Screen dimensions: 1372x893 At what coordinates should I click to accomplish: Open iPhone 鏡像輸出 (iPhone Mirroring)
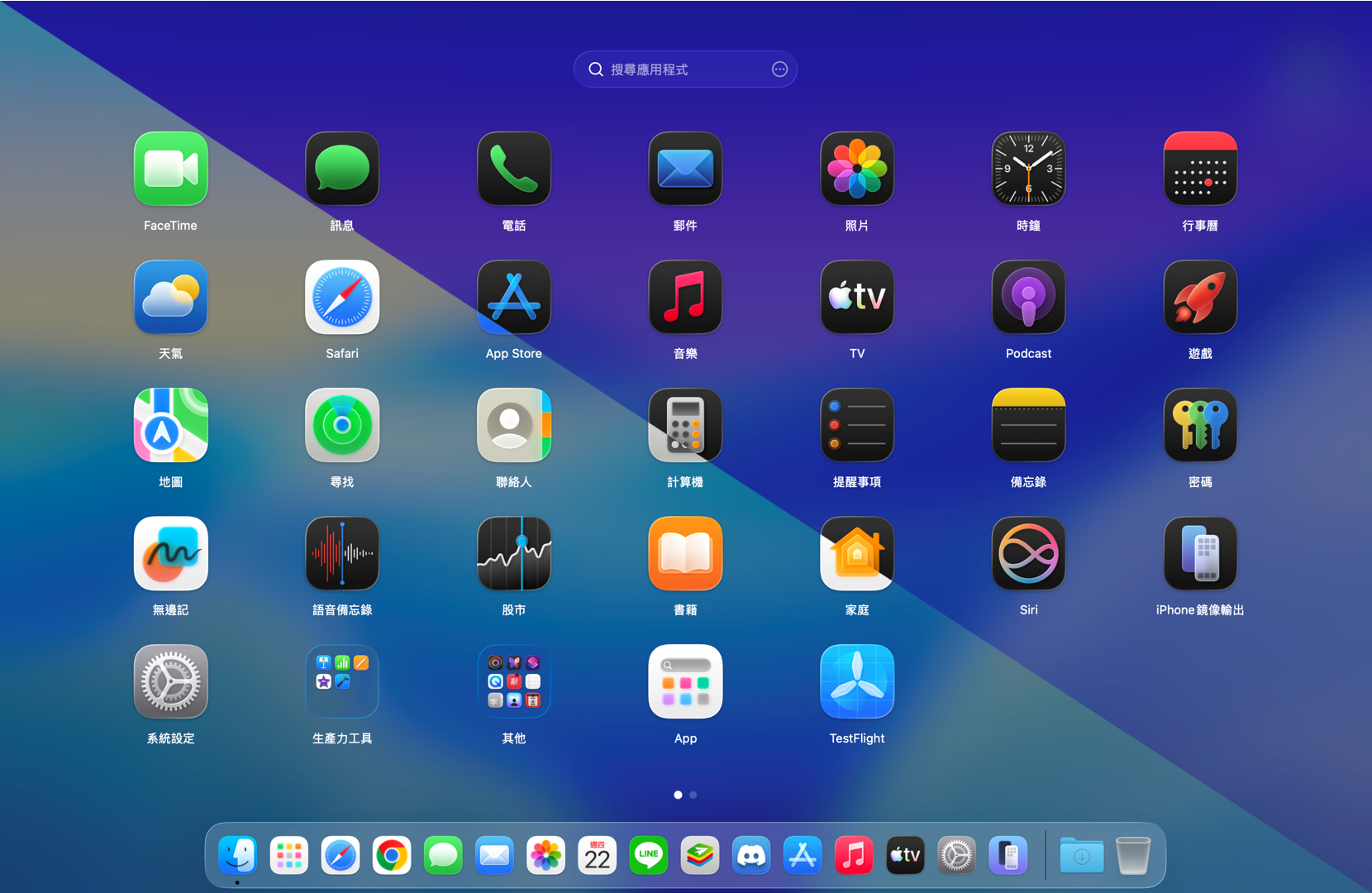click(x=1199, y=553)
